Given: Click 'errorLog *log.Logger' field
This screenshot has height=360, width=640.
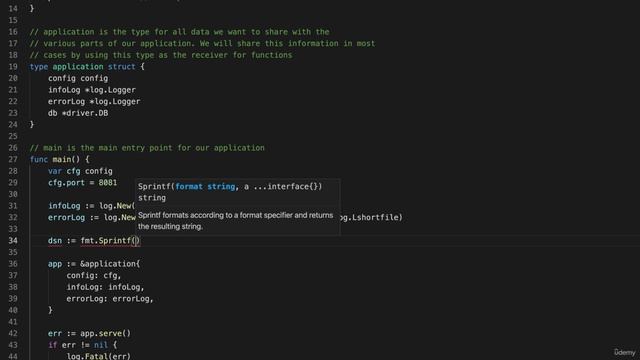Looking at the screenshot, I should tap(94, 102).
